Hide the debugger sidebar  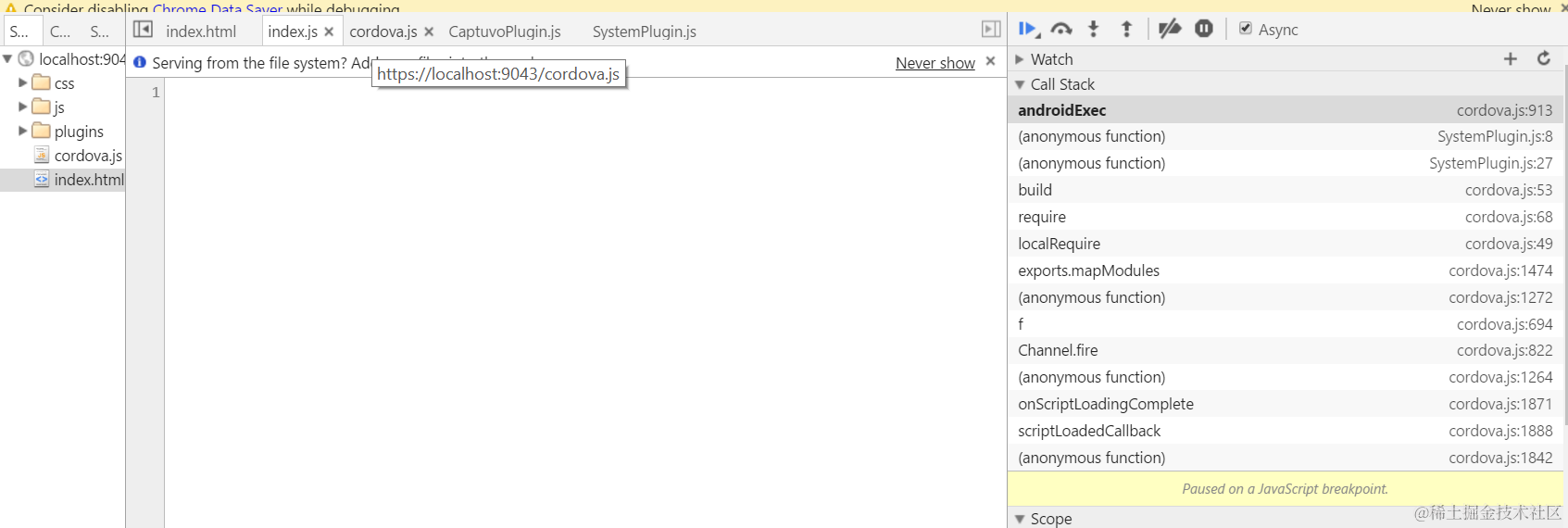[x=991, y=30]
